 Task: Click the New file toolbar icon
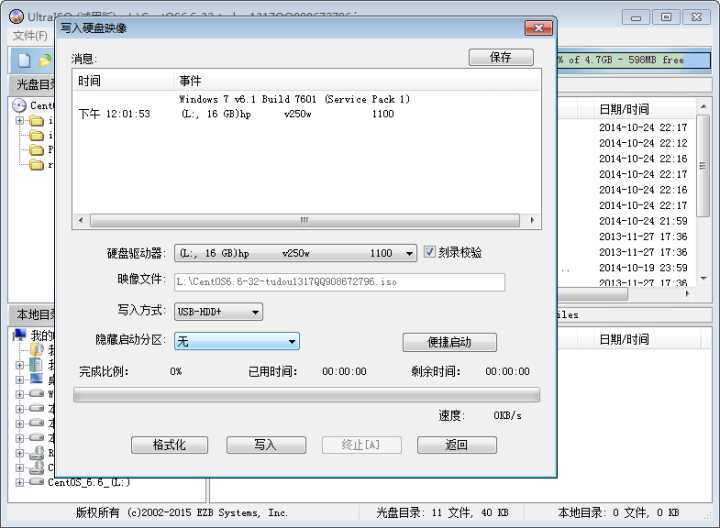(22, 60)
